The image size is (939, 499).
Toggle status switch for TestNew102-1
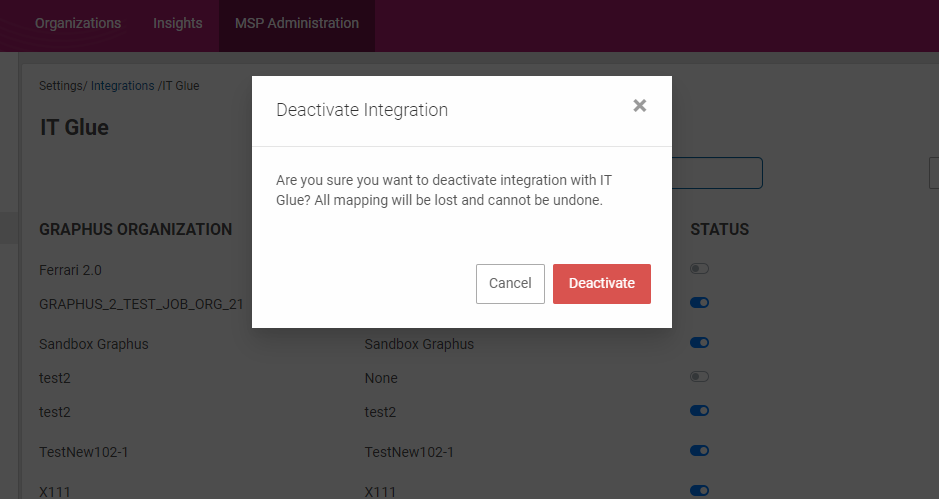point(699,450)
